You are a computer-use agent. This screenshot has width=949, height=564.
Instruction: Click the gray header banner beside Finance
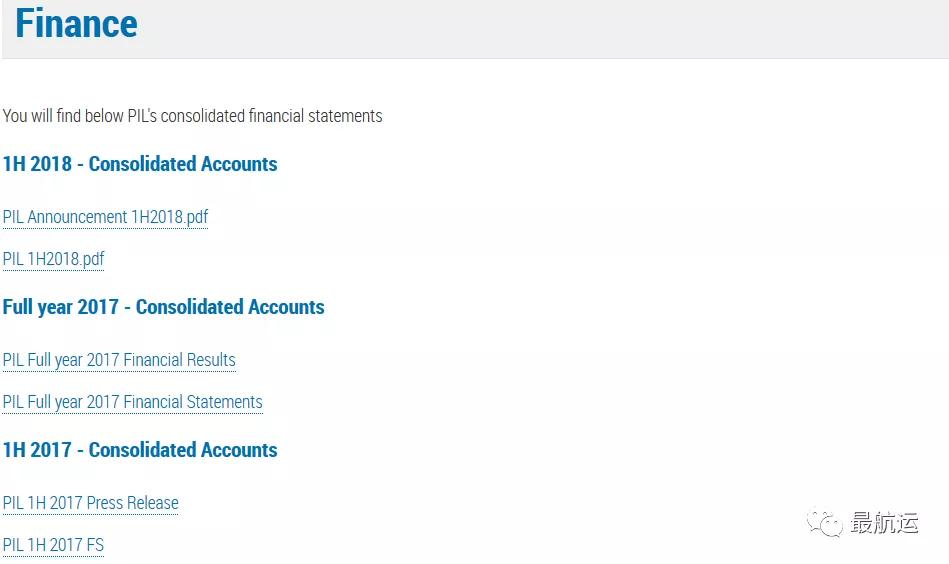(x=545, y=28)
